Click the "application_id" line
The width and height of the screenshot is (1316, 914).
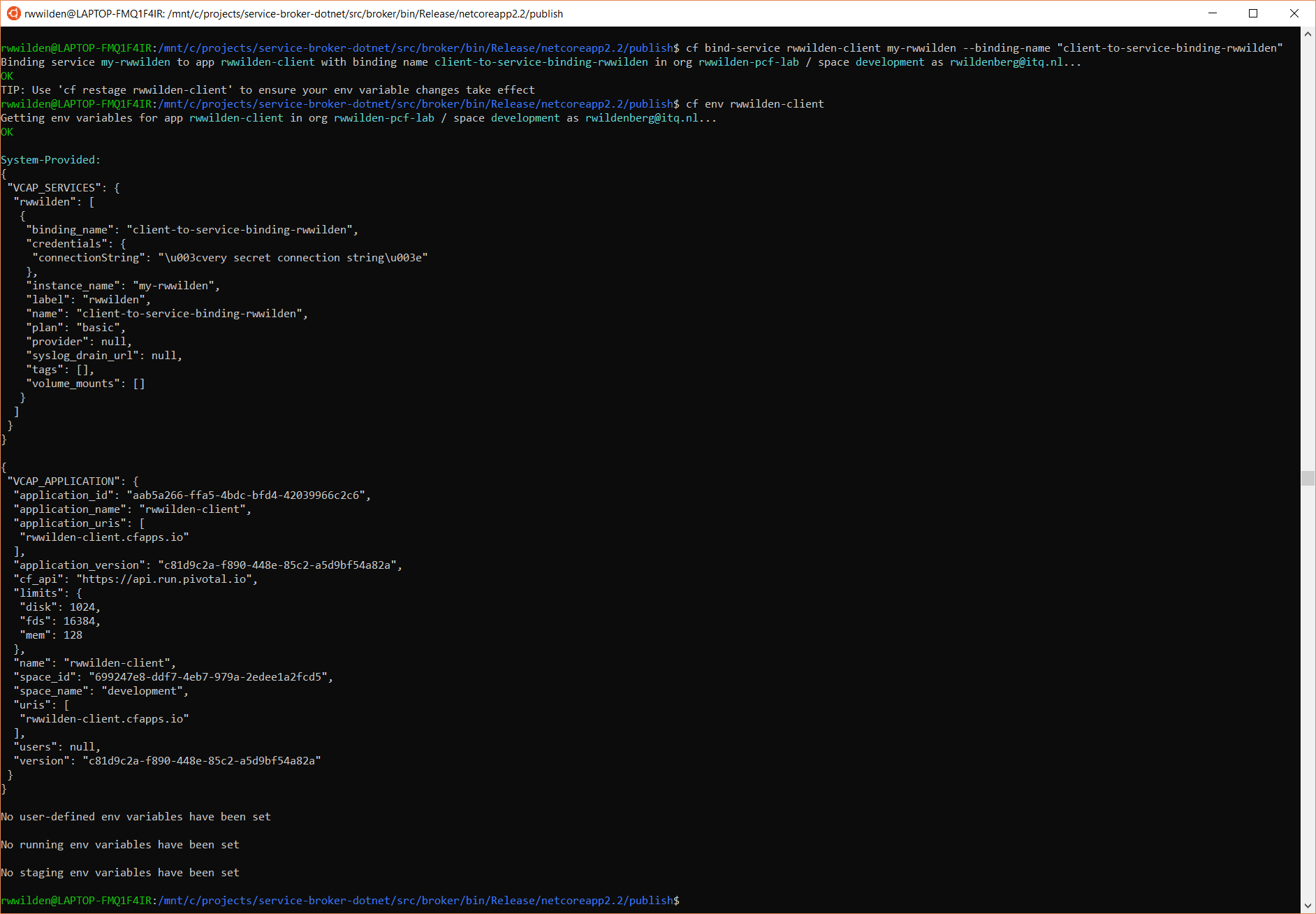[x=192, y=495]
